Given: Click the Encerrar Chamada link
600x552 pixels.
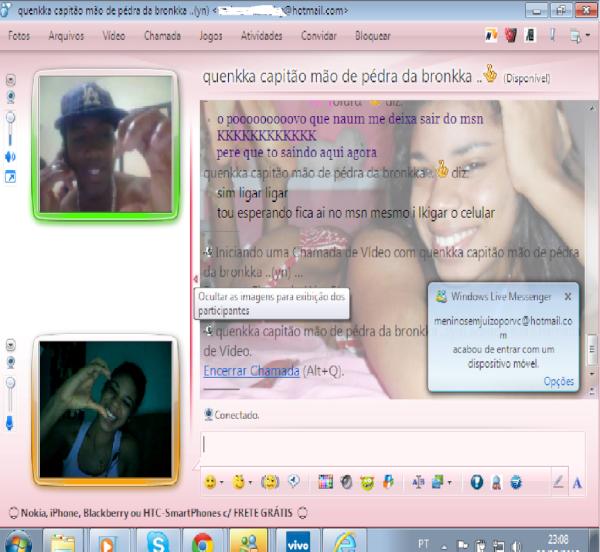Looking at the screenshot, I should pos(251,371).
